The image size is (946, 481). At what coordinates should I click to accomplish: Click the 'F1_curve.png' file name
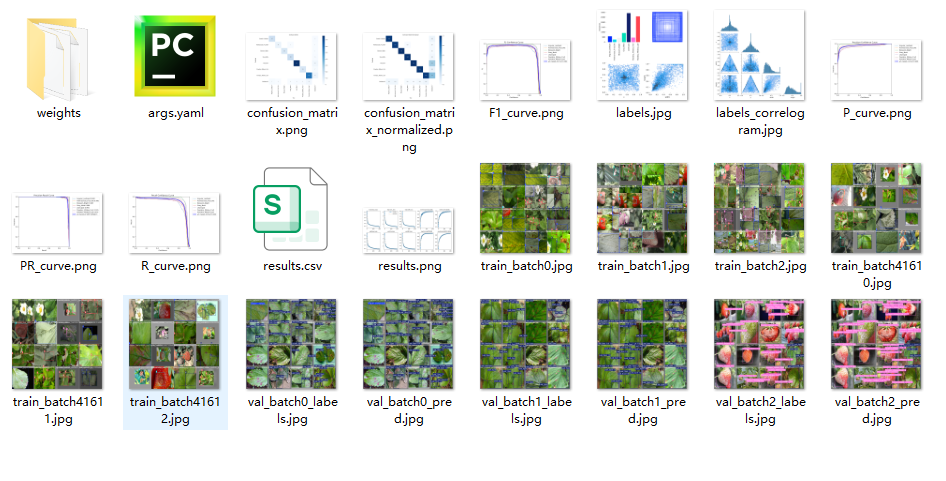(526, 113)
